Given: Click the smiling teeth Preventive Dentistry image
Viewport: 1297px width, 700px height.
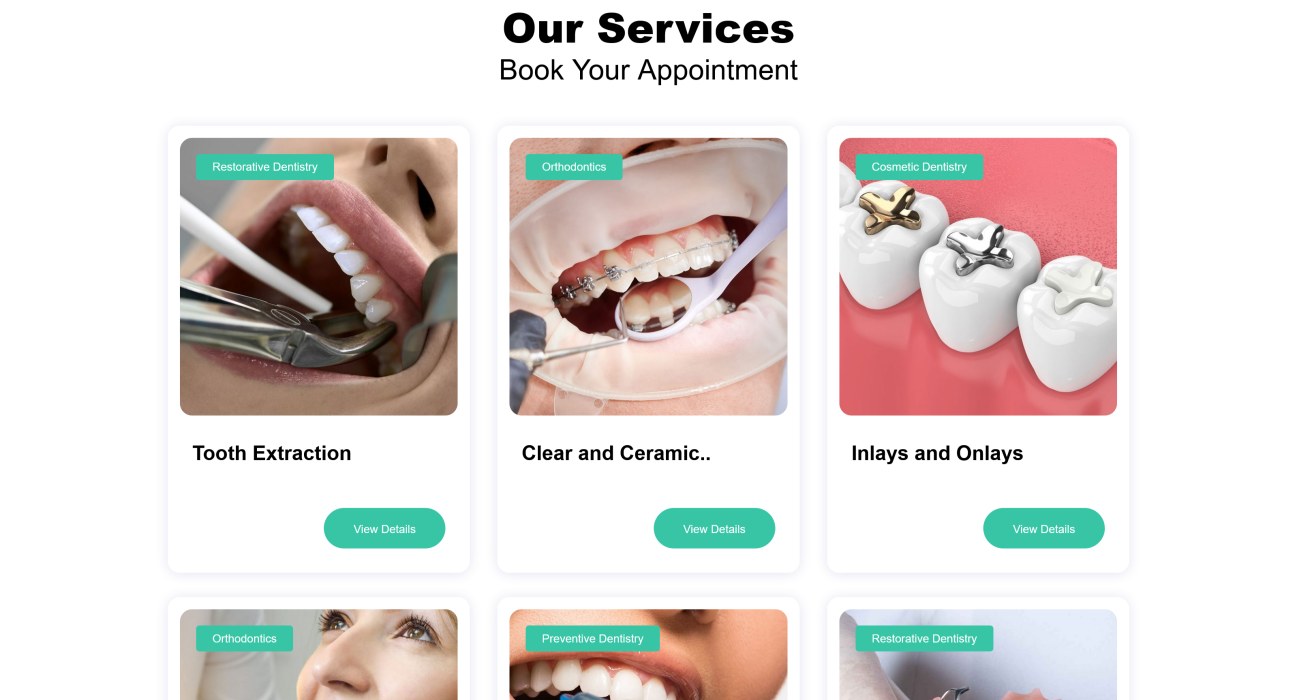Looking at the screenshot, I should click(x=648, y=655).
